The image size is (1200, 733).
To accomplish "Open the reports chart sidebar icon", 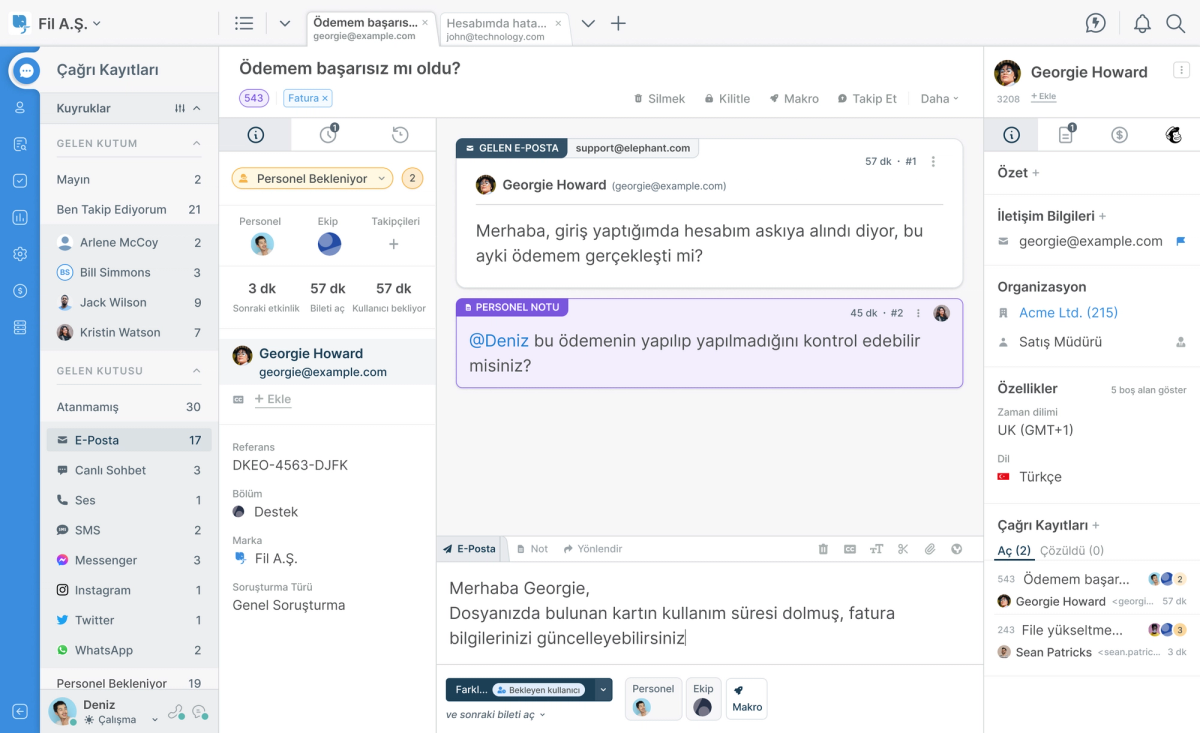I will pyautogui.click(x=20, y=217).
